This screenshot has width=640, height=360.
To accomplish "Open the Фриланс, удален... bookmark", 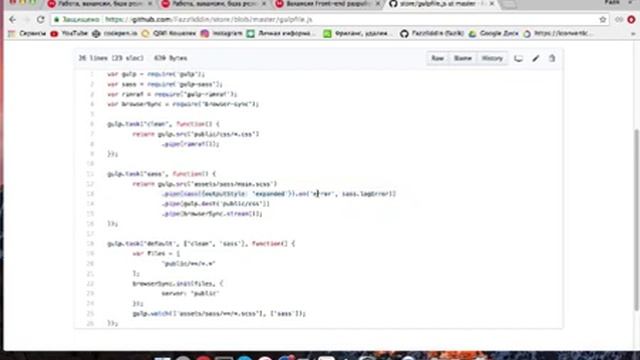I will [x=358, y=33].
